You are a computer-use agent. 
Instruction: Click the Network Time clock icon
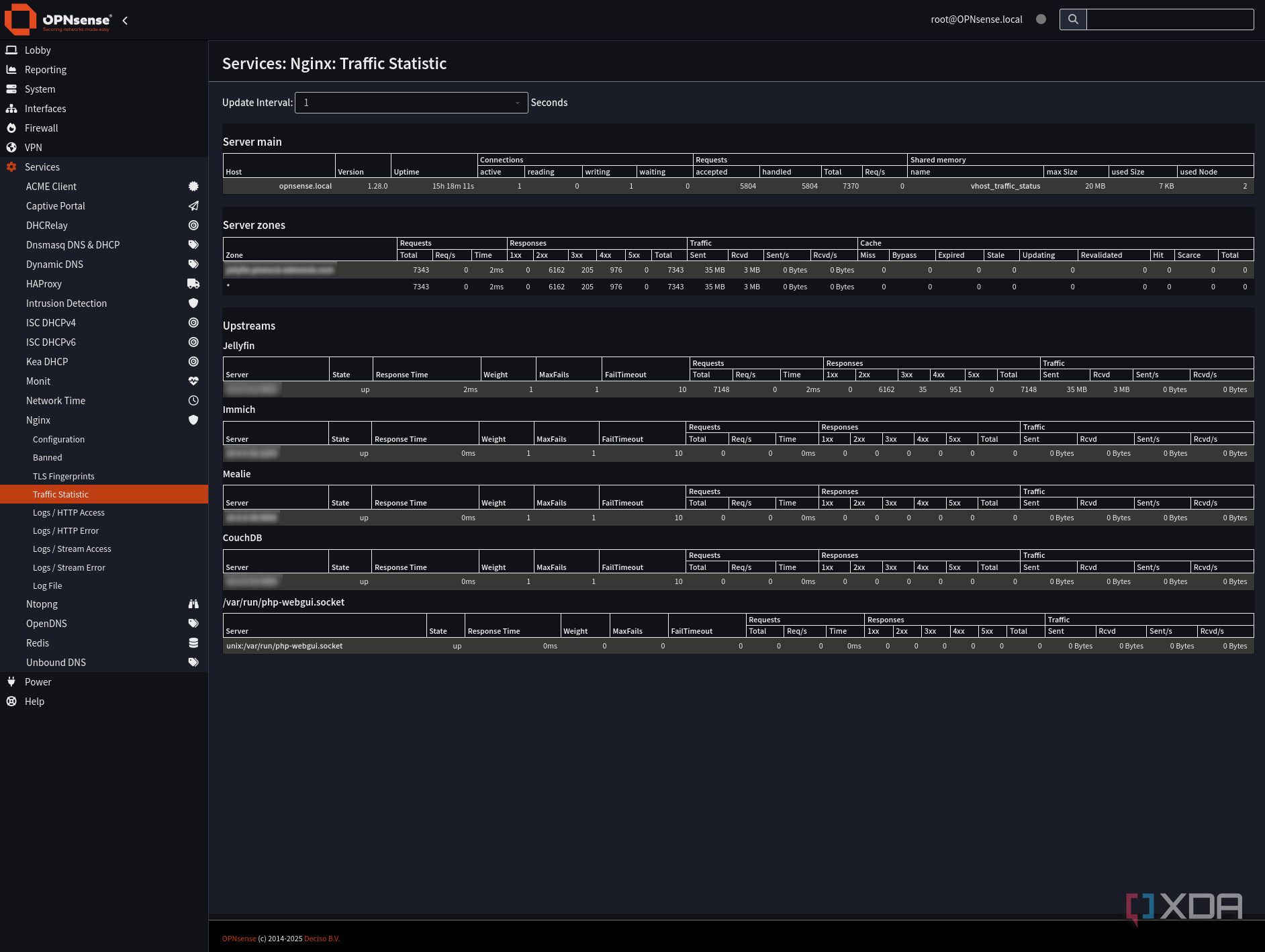(x=193, y=400)
